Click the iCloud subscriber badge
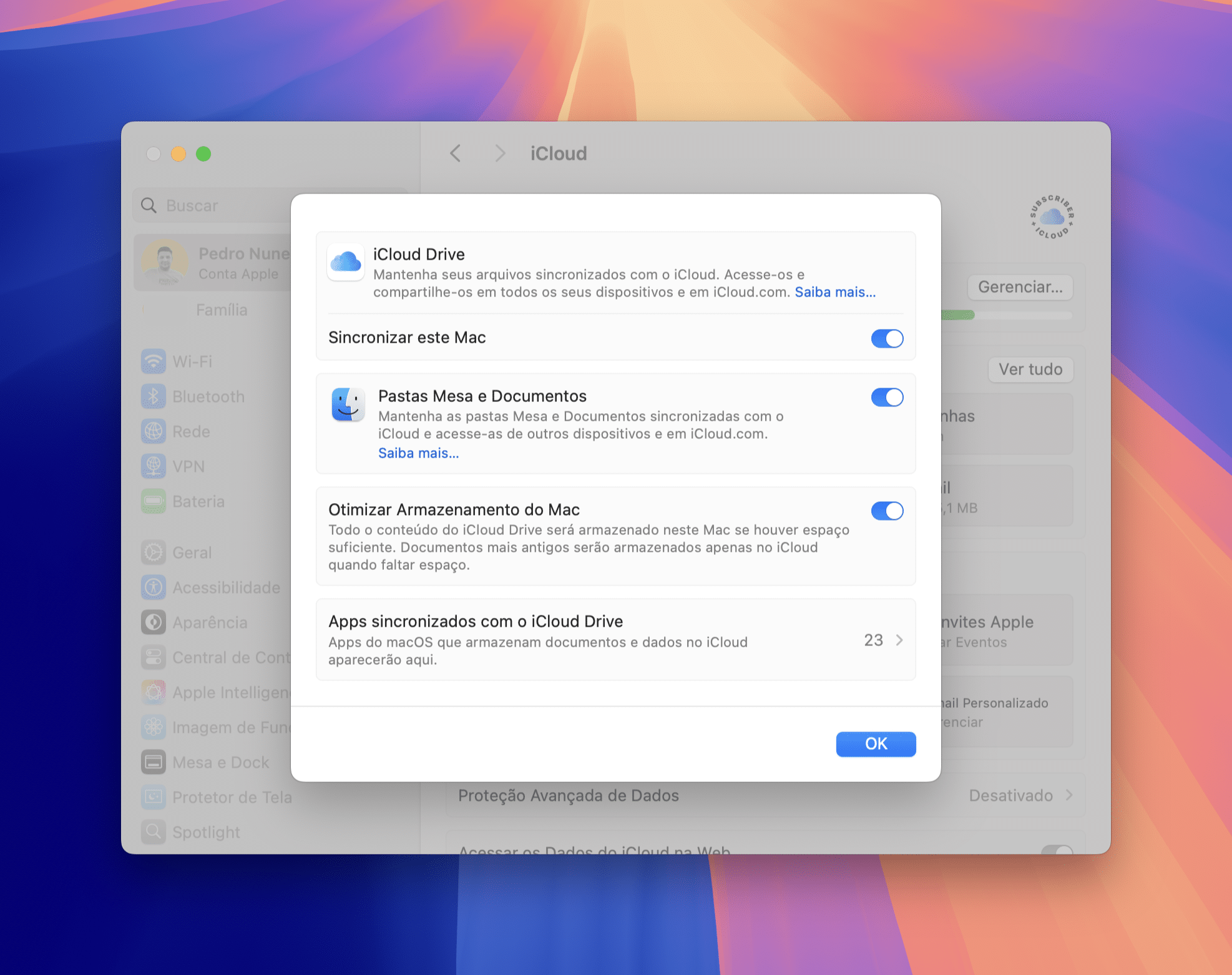Screen dimensions: 1232x975 click(x=1052, y=217)
